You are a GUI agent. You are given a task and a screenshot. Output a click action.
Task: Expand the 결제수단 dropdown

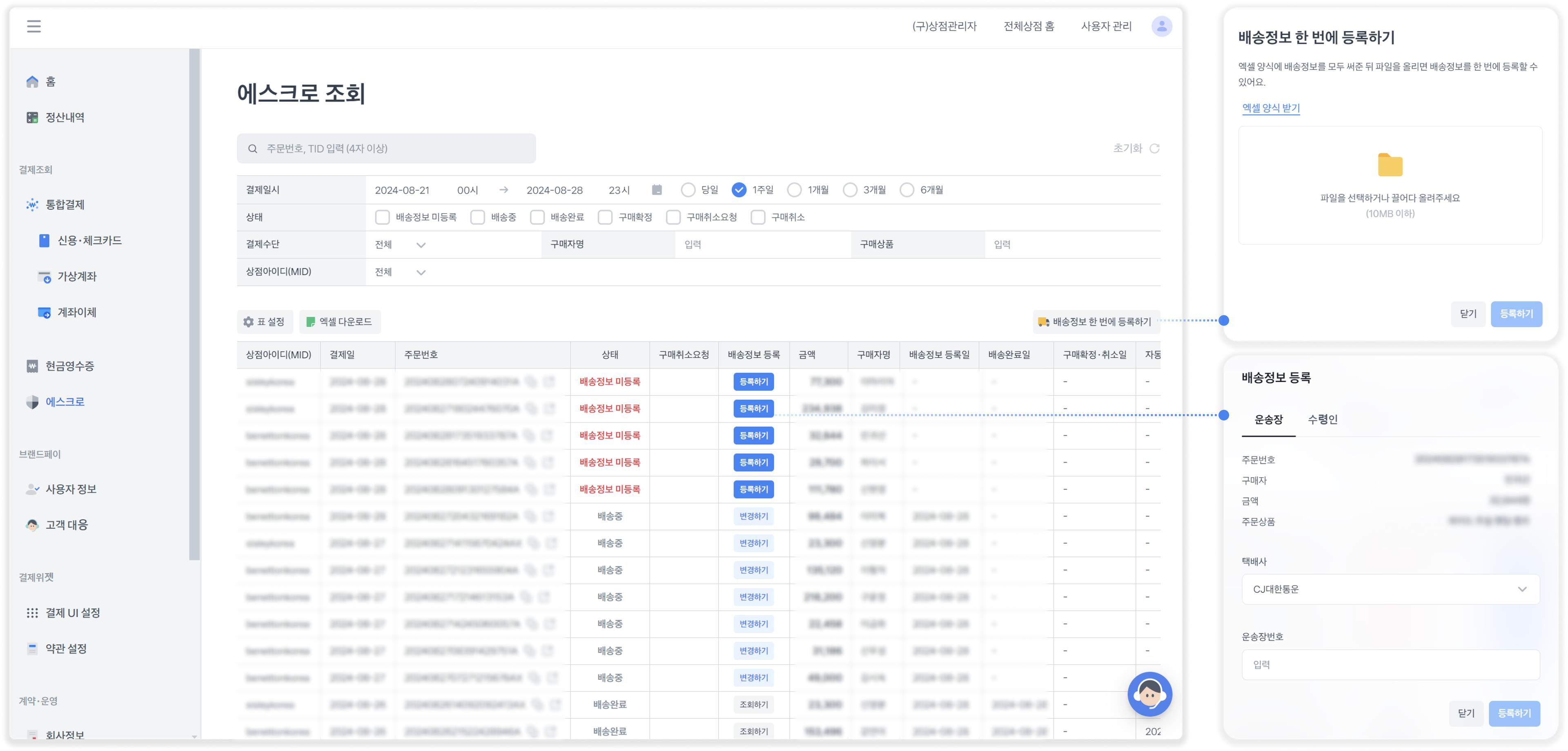[x=421, y=245]
